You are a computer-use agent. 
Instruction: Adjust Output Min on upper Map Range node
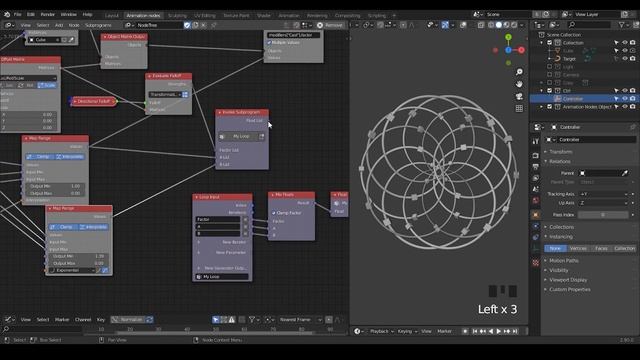55,186
